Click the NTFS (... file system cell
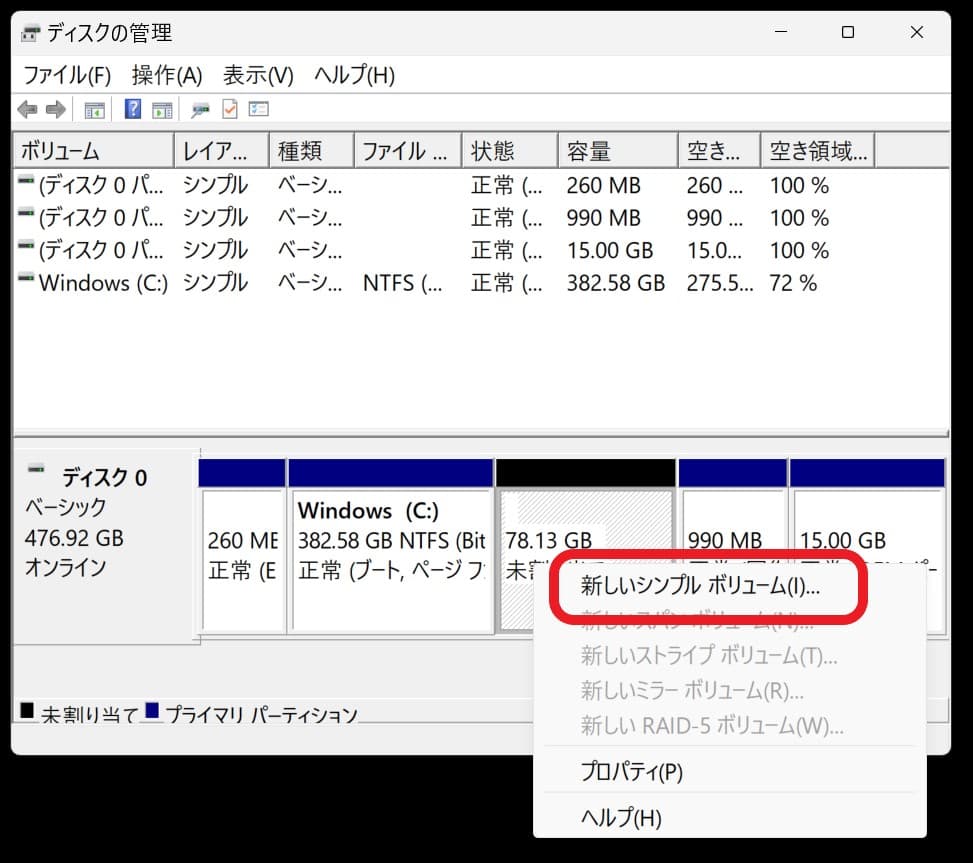973x863 pixels. pos(402,284)
